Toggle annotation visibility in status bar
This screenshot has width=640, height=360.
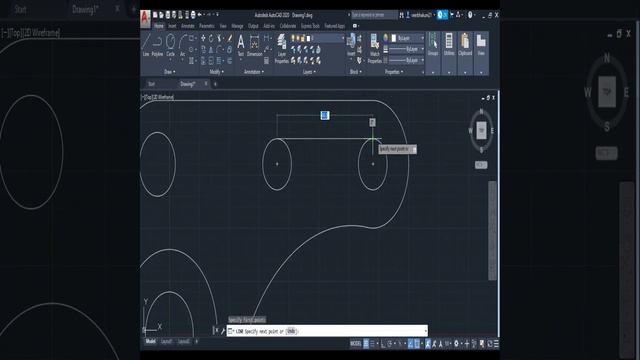tap(428, 344)
